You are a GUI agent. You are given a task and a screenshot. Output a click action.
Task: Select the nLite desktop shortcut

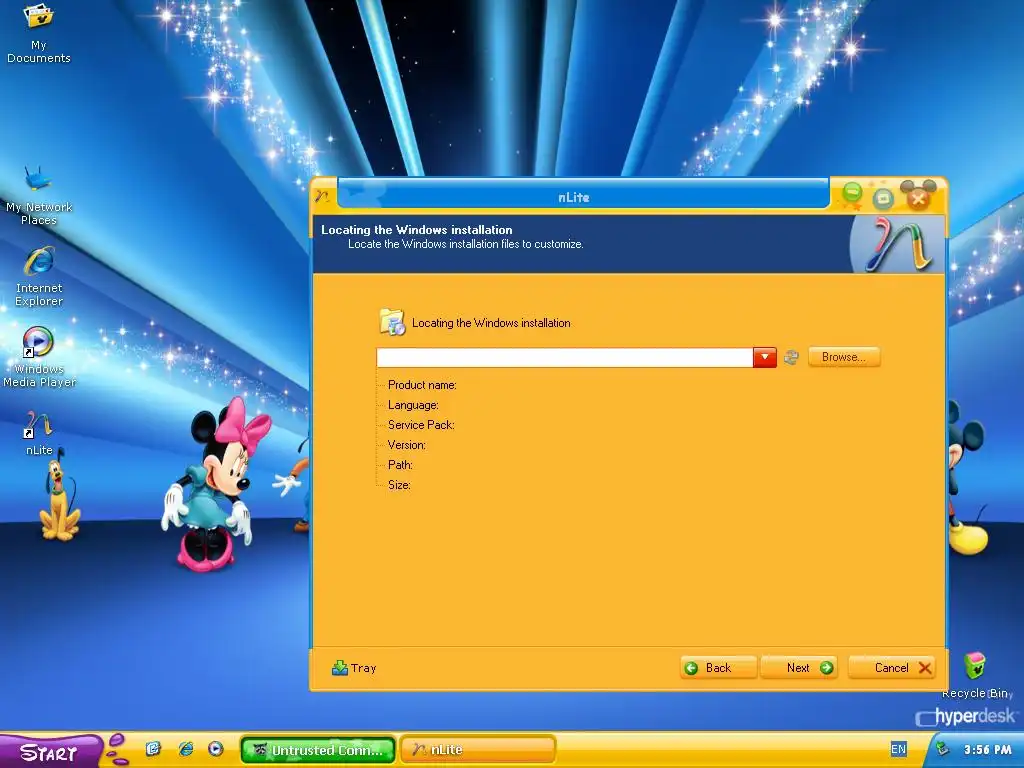click(39, 433)
